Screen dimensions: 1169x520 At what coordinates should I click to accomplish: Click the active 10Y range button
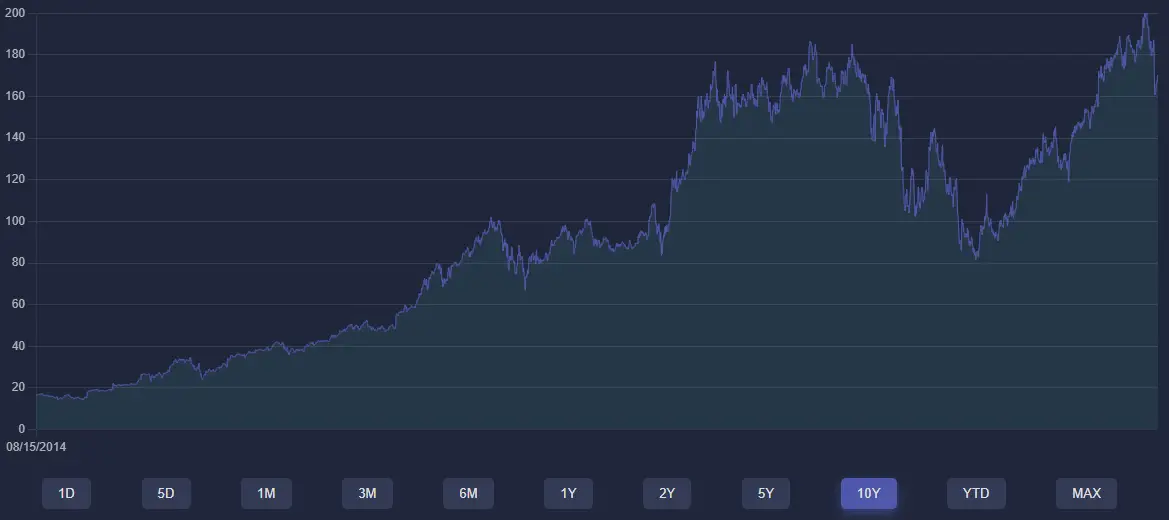click(x=869, y=493)
